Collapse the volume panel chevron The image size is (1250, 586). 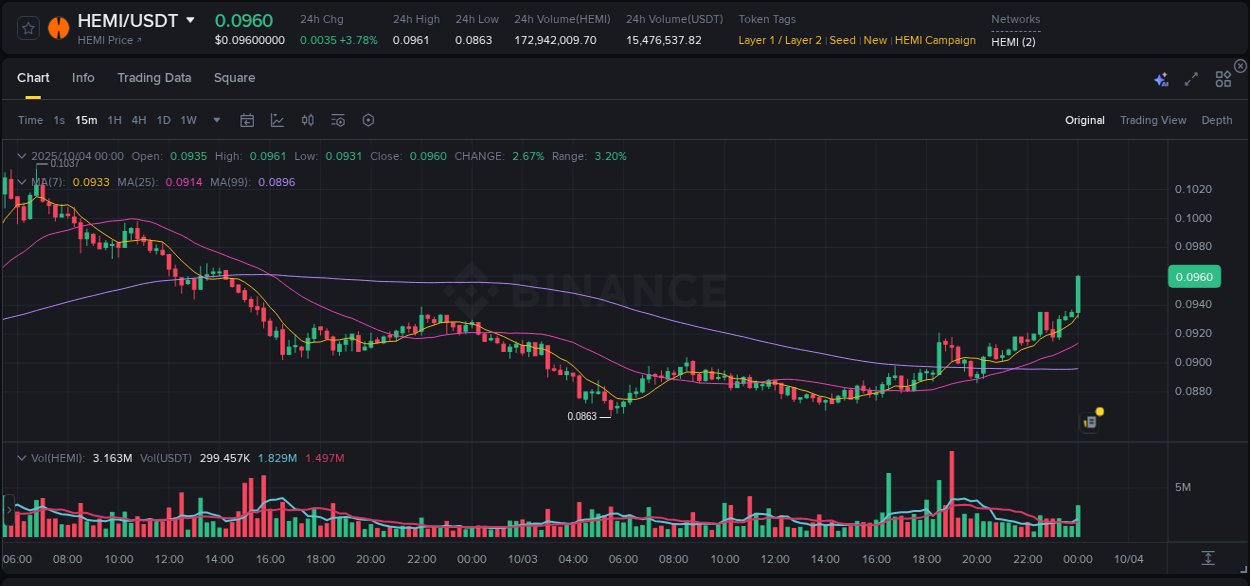(x=22, y=458)
